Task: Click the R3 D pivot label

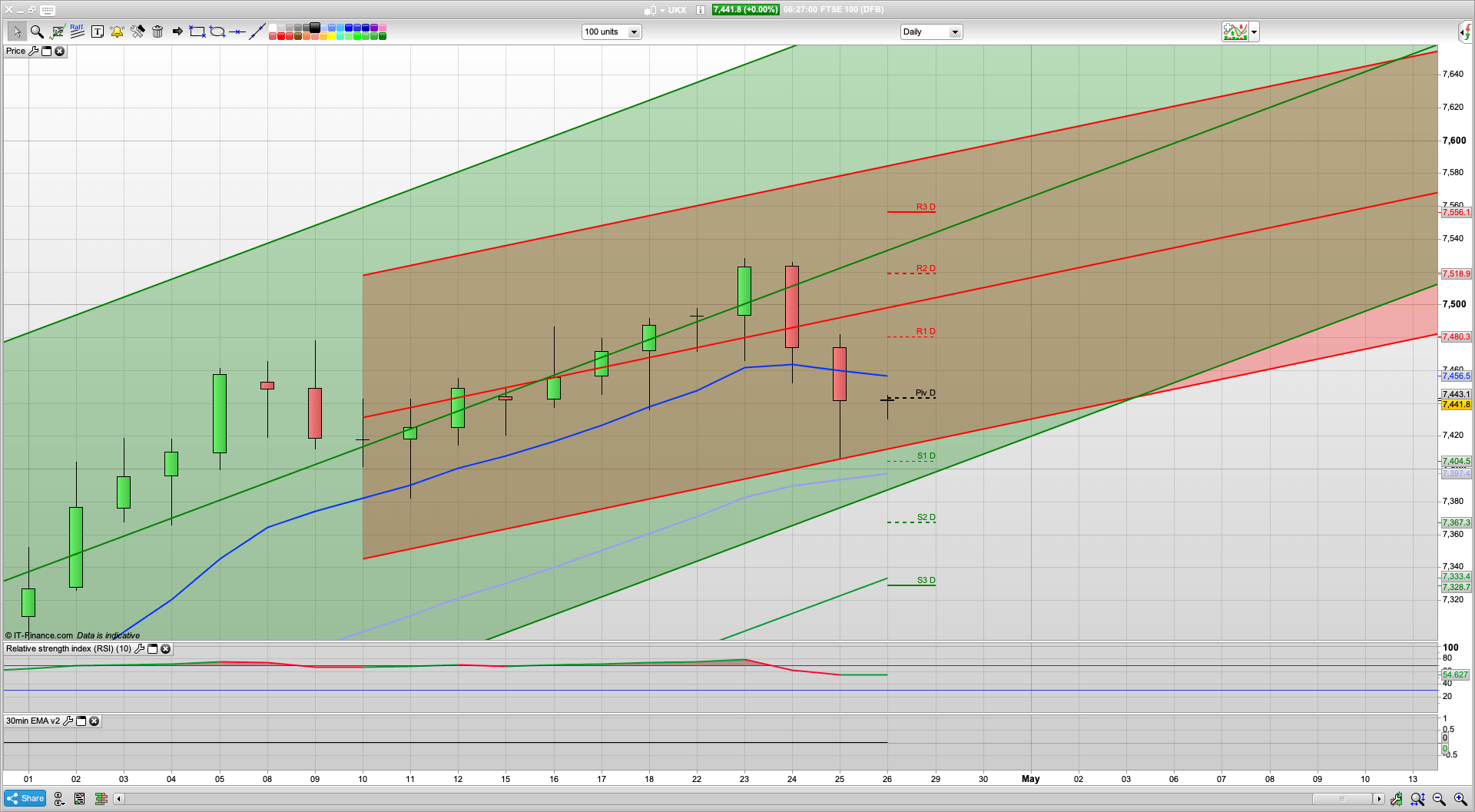Action: (x=926, y=207)
